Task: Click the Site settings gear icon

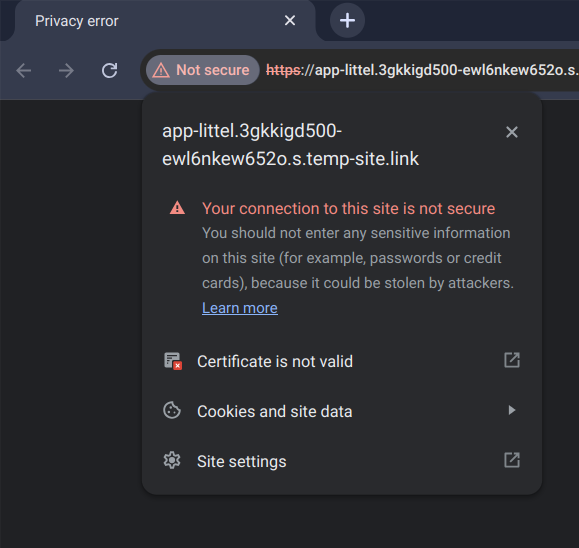Action: click(172, 460)
